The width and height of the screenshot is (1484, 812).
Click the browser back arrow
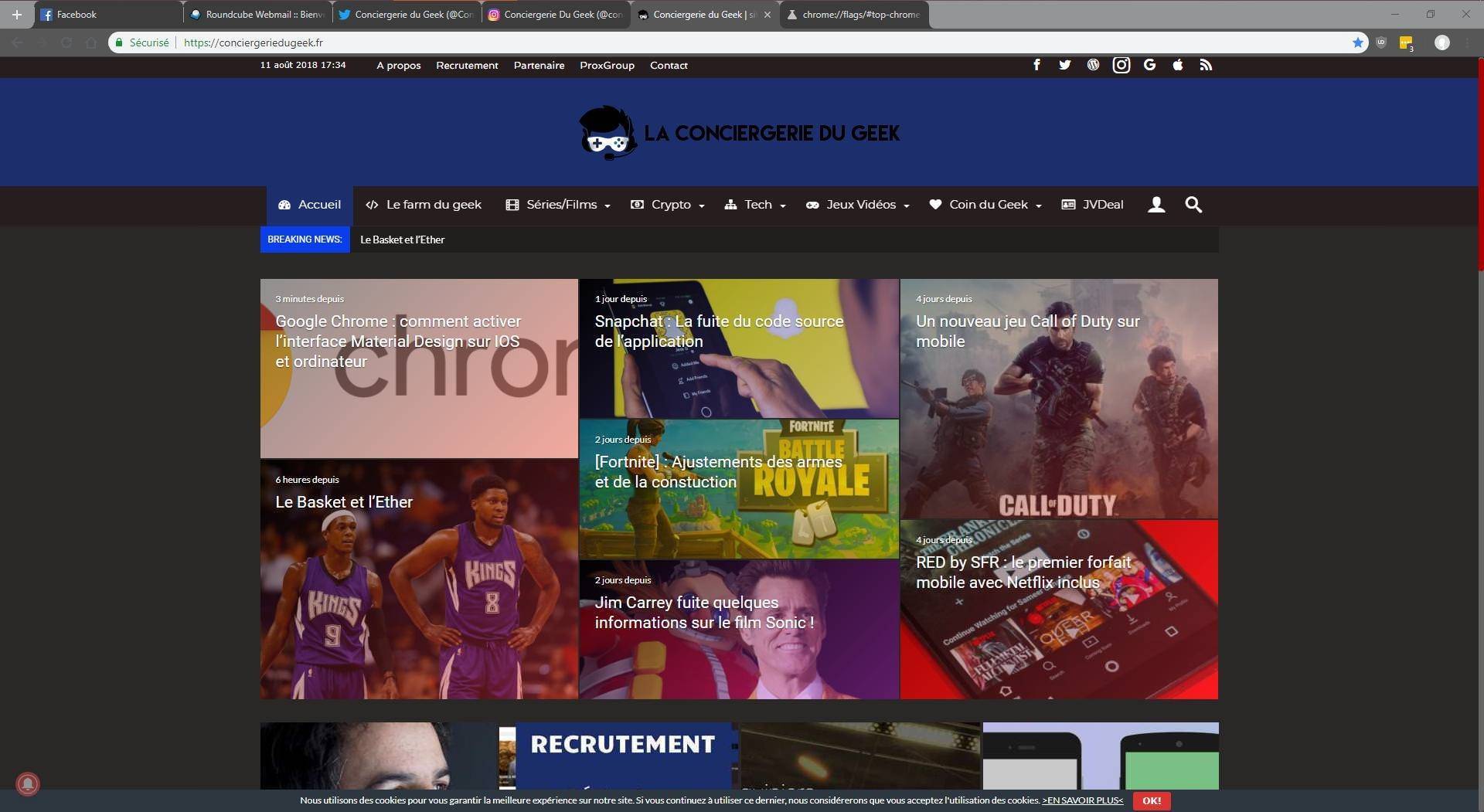(17, 42)
